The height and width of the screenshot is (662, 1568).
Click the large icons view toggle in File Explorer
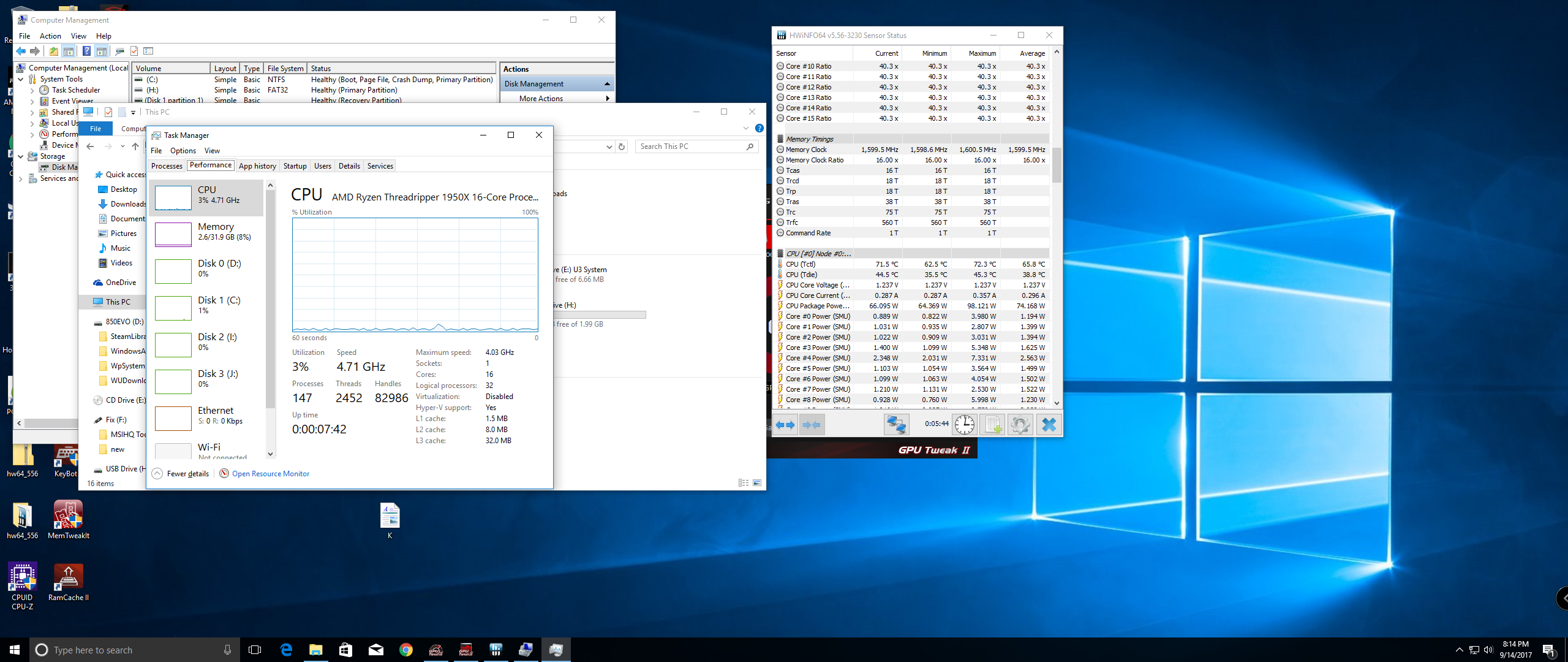tap(757, 483)
